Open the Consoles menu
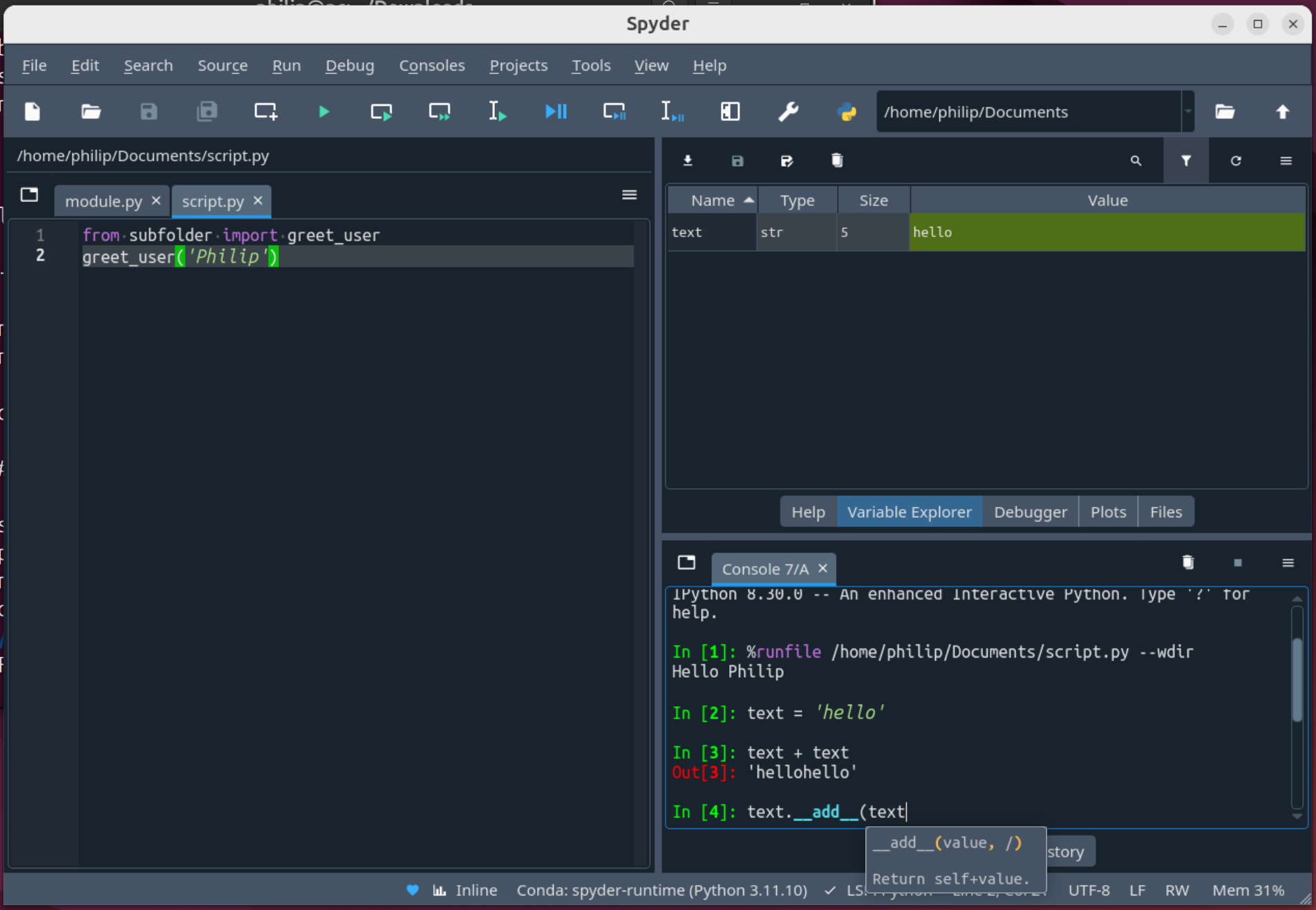The height and width of the screenshot is (910, 1316). click(432, 66)
